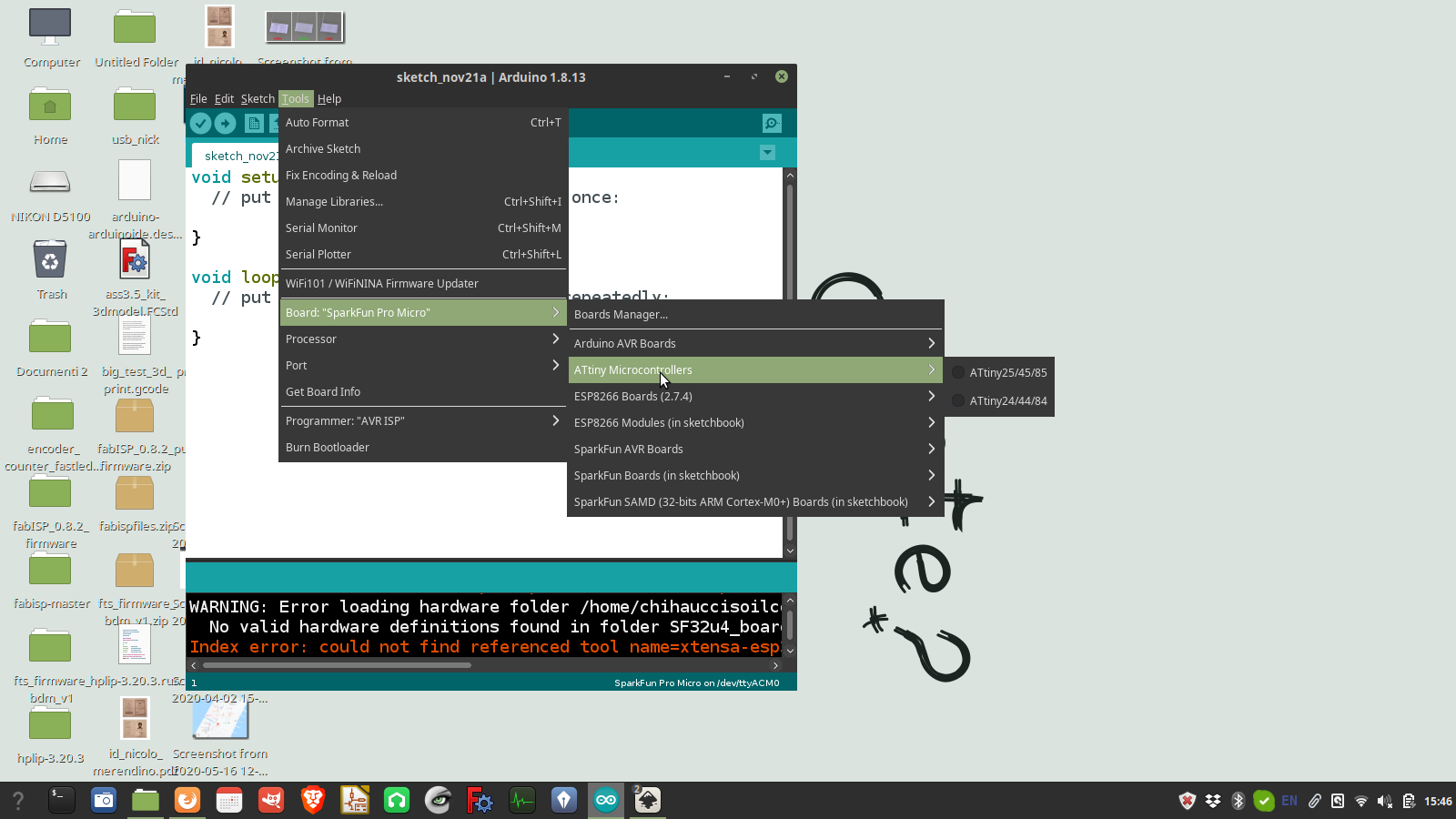Open KiCad icon in the taskbar
1456x819 pixels.
(355, 800)
